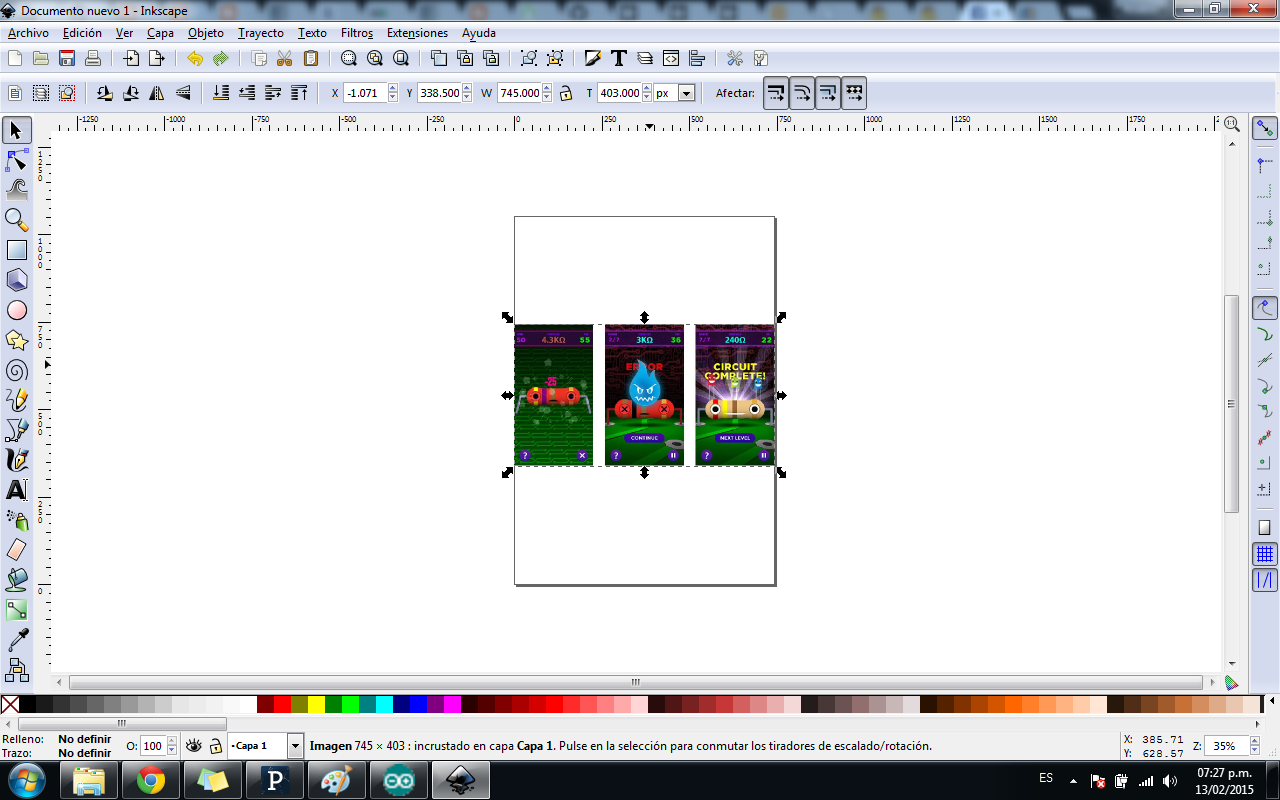Select the Pencil freehand tool

coord(17,400)
